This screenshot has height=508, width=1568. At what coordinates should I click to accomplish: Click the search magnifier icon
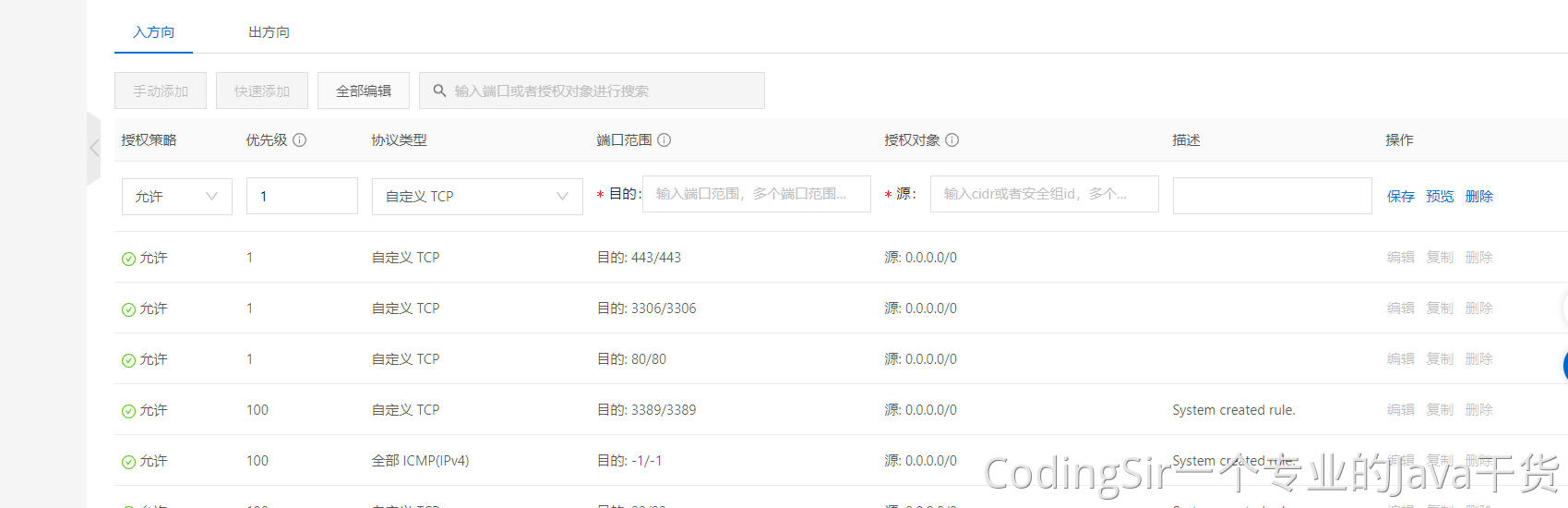pyautogui.click(x=439, y=91)
